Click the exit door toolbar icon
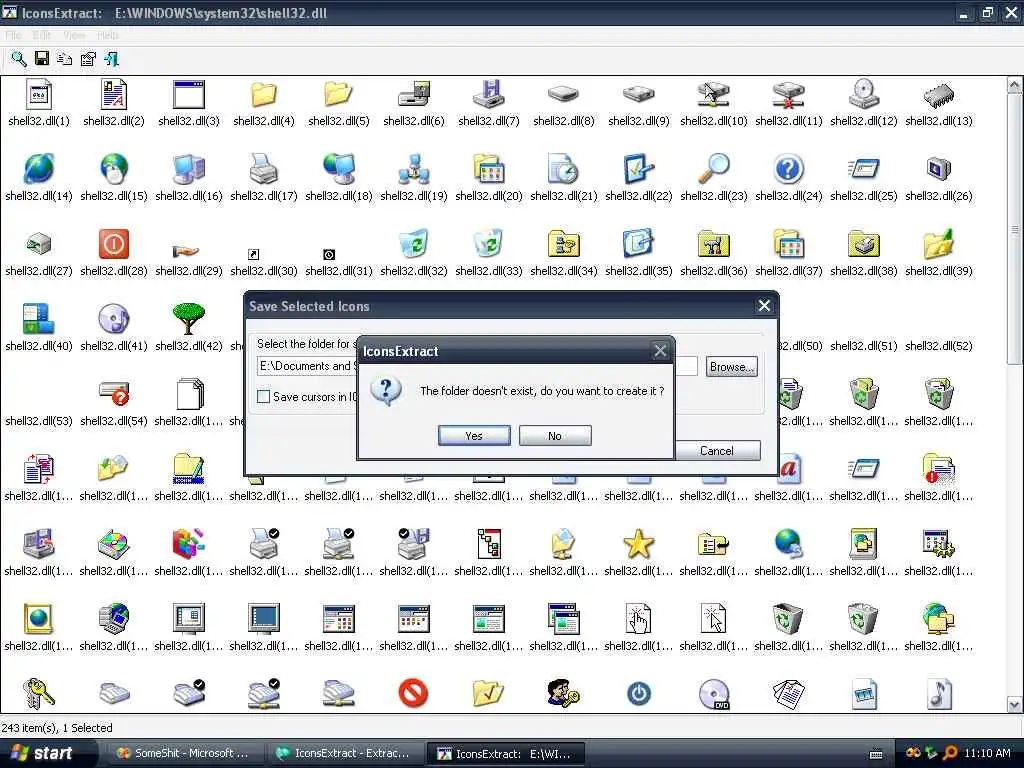1024x768 pixels. coord(112,59)
